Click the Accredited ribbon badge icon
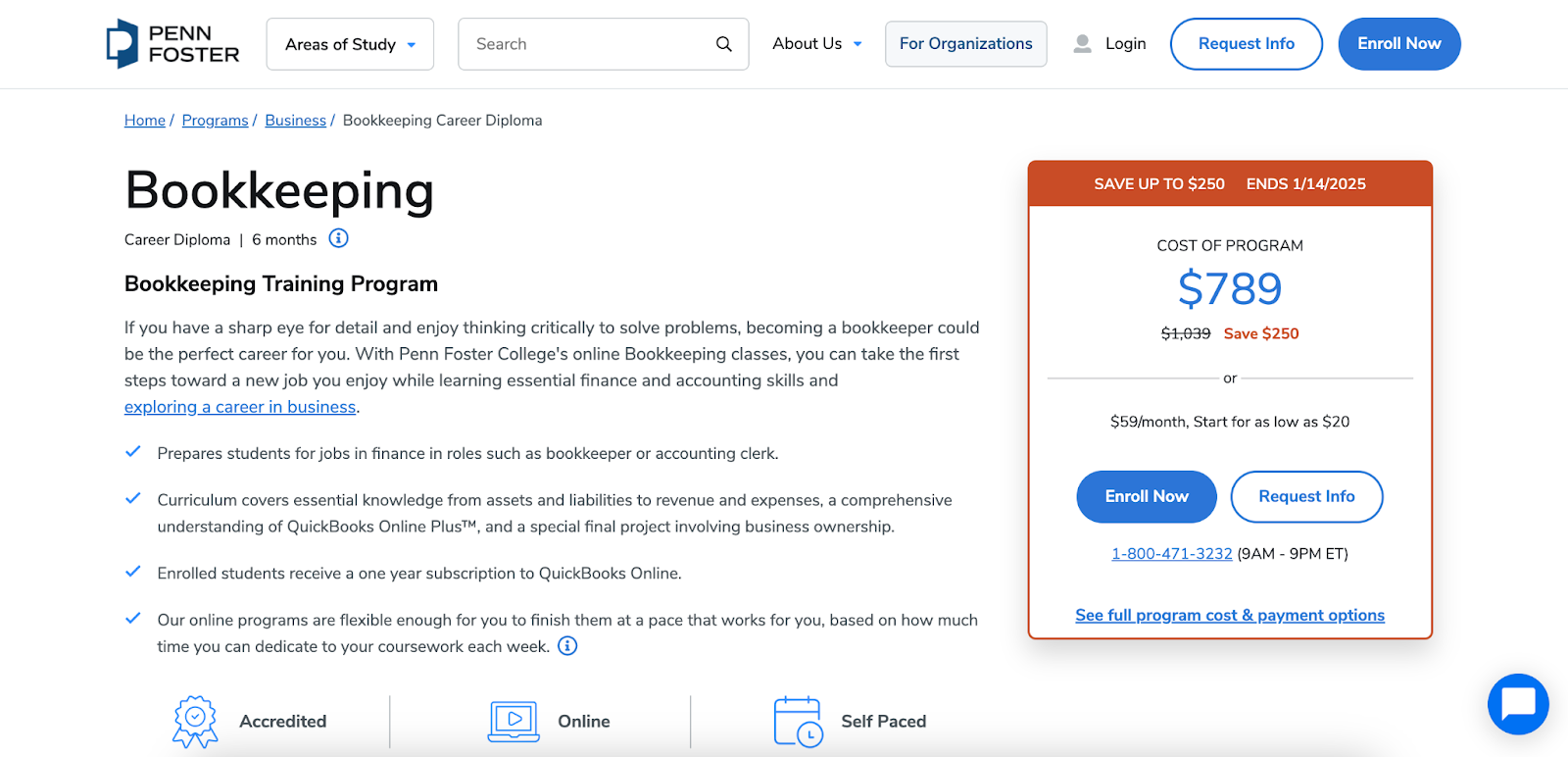Image resolution: width=1568 pixels, height=757 pixels. tap(195, 720)
